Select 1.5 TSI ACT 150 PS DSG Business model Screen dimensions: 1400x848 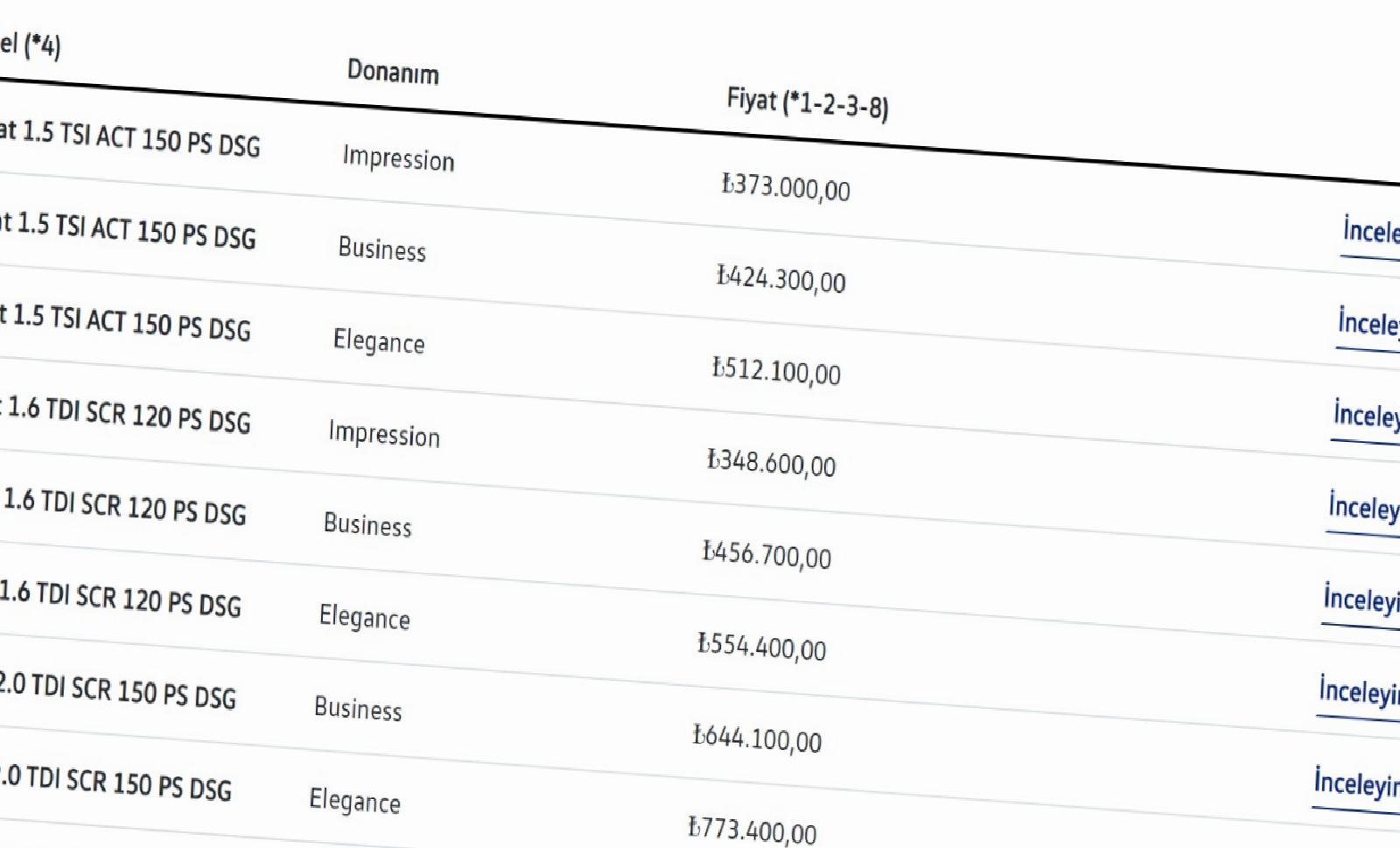pos(127,230)
